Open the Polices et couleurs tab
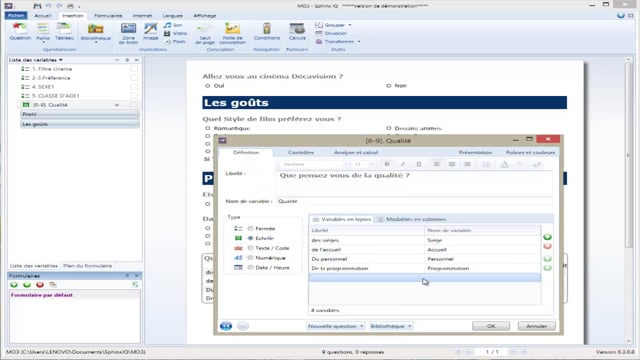Image resolution: width=640 pixels, height=360 pixels. [x=531, y=152]
